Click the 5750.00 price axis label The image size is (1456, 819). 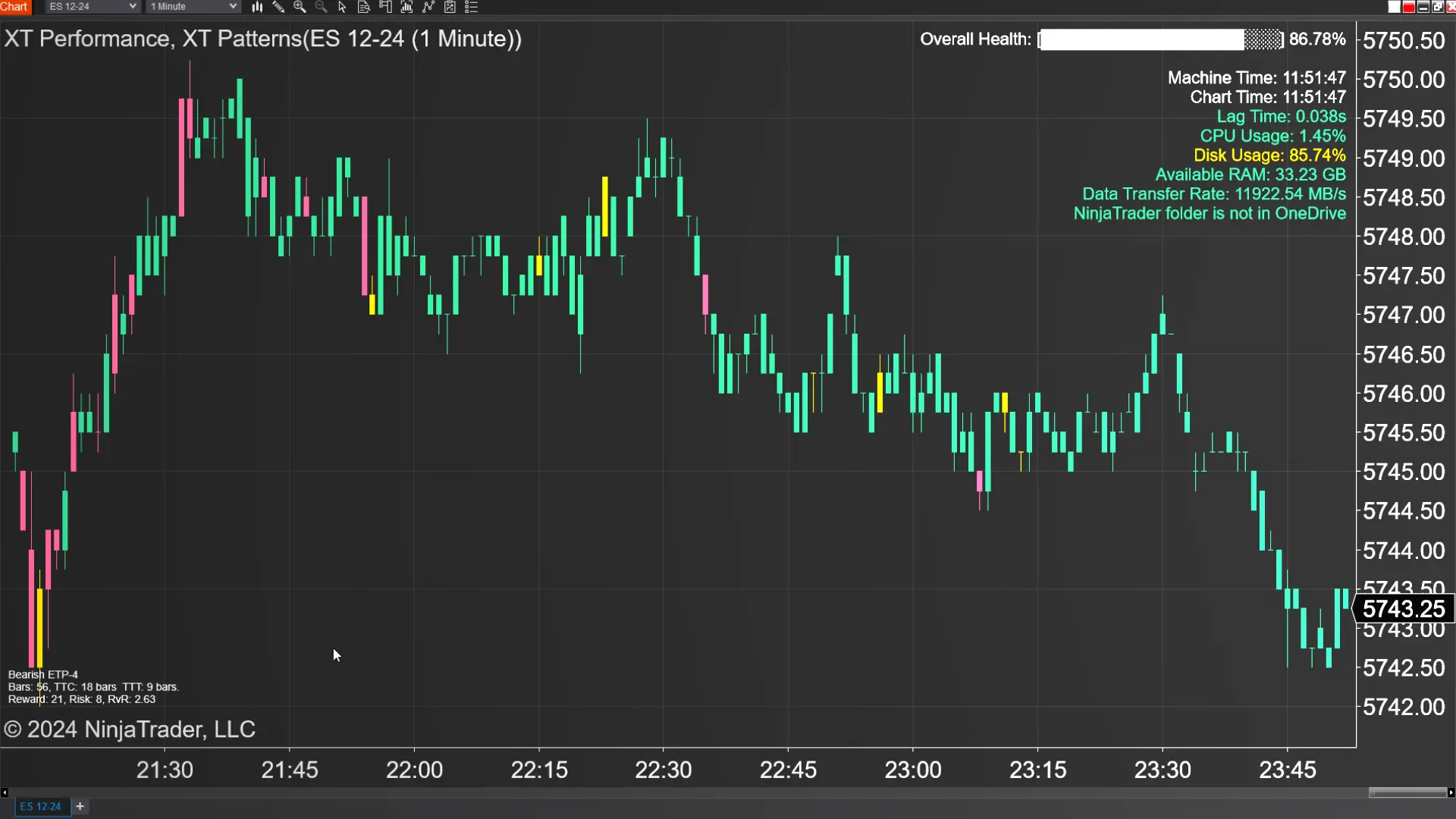(1404, 80)
